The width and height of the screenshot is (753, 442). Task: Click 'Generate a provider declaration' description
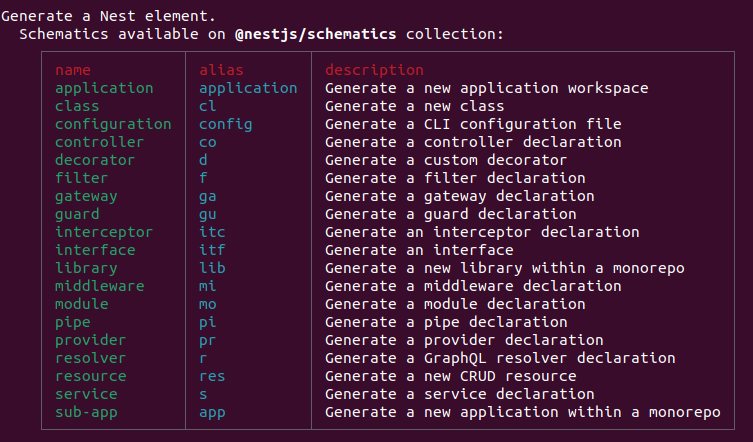464,340
